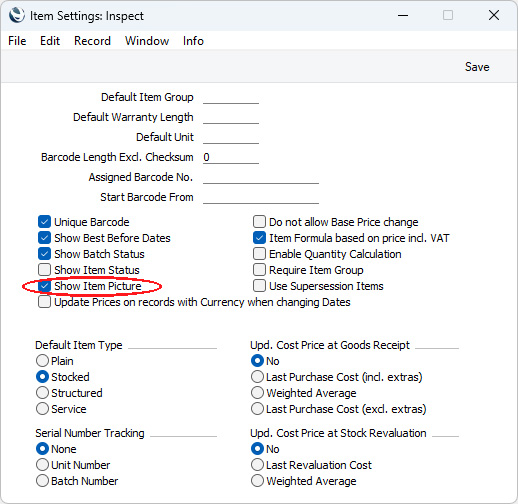Select Plain as Default Item Type
518x504 pixels.
[x=42, y=361]
